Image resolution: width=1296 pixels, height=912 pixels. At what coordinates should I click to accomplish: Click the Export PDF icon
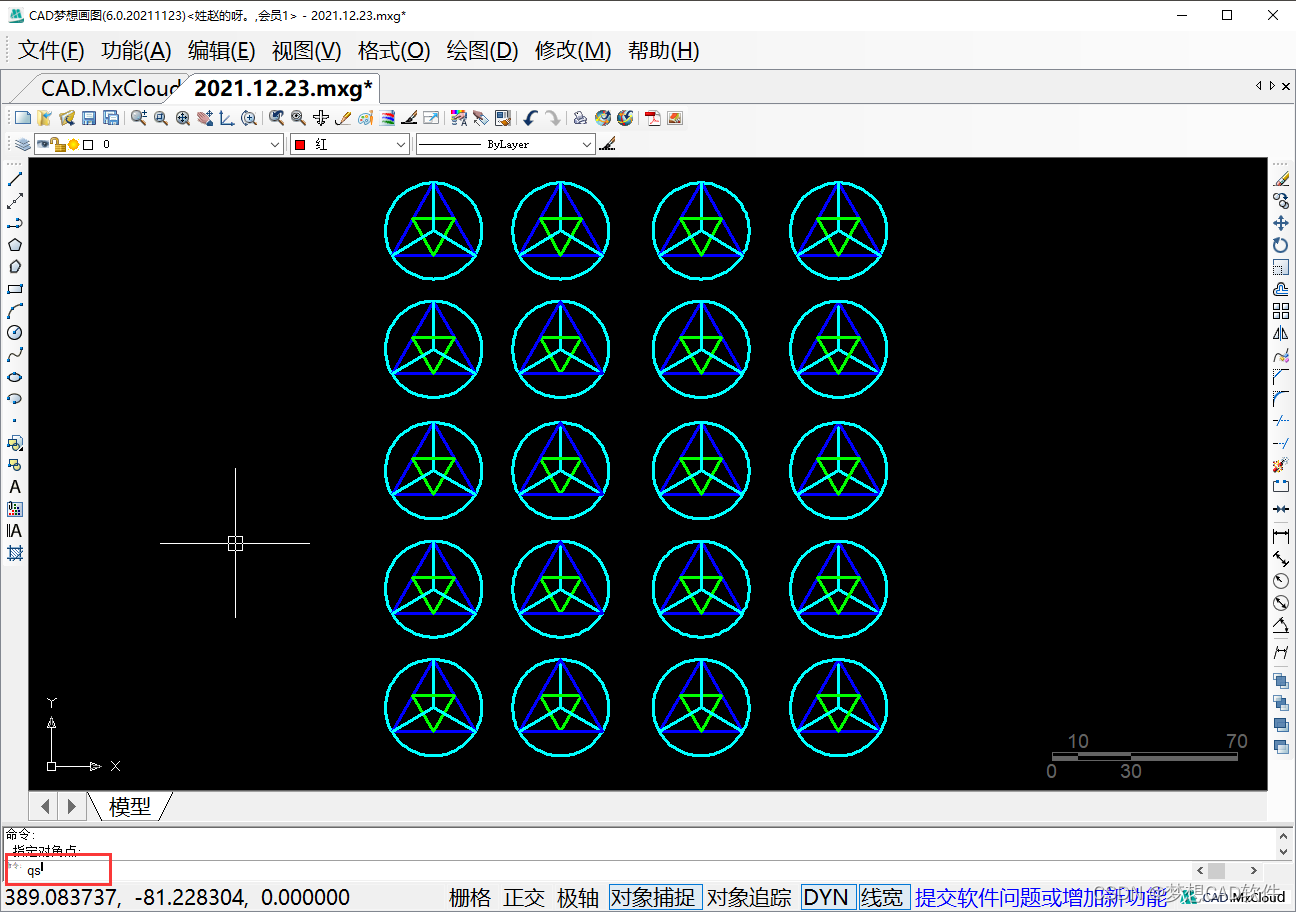[x=653, y=118]
